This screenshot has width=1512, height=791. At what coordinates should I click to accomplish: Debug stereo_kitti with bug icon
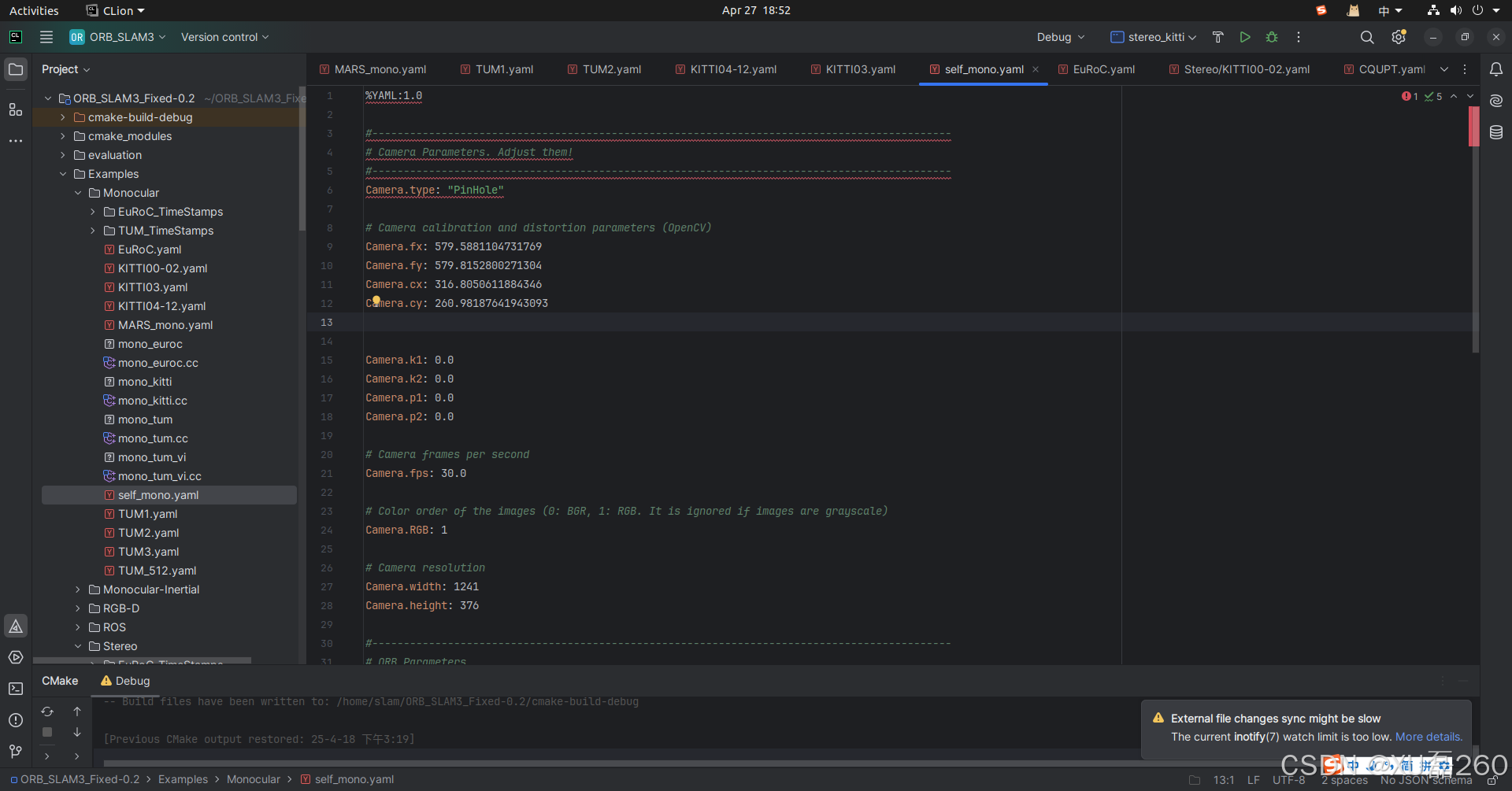point(1272,37)
